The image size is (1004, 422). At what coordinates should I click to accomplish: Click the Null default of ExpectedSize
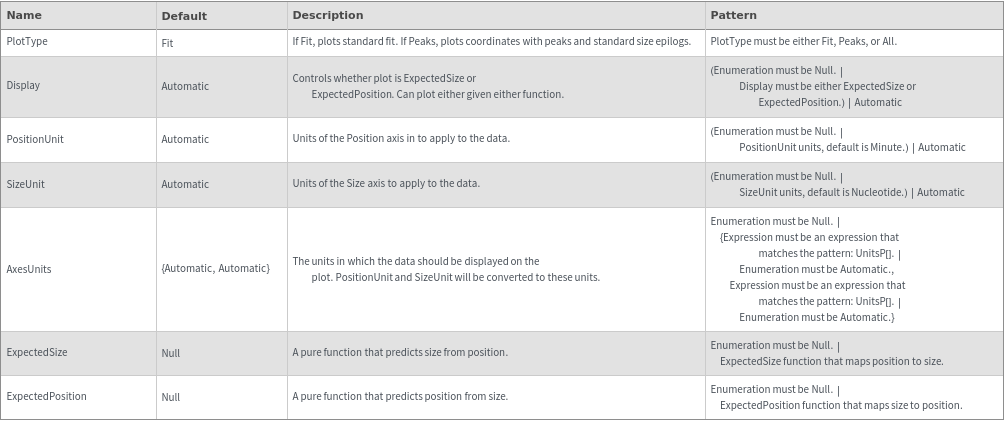[x=171, y=353]
